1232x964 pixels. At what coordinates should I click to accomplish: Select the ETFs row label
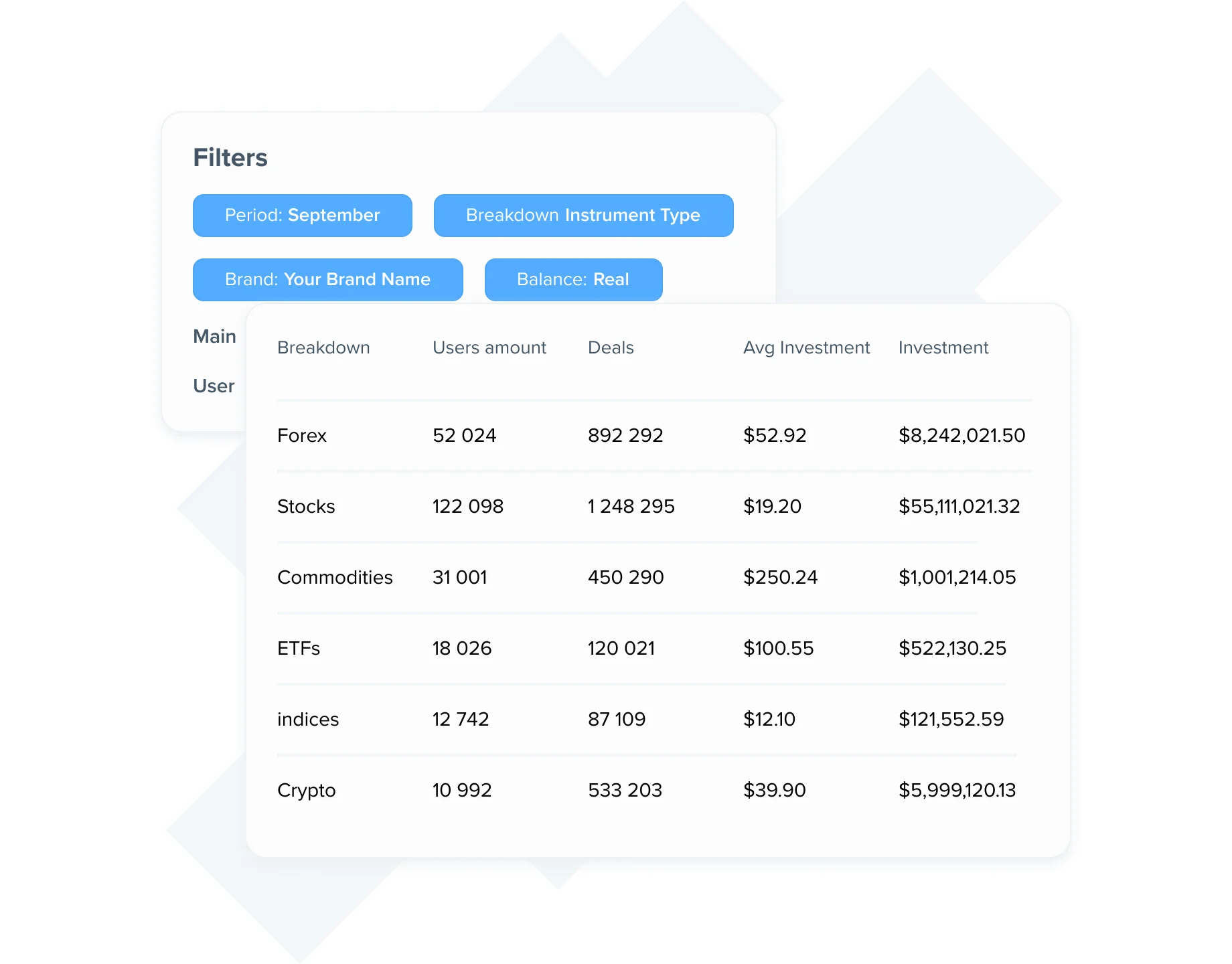tap(299, 648)
